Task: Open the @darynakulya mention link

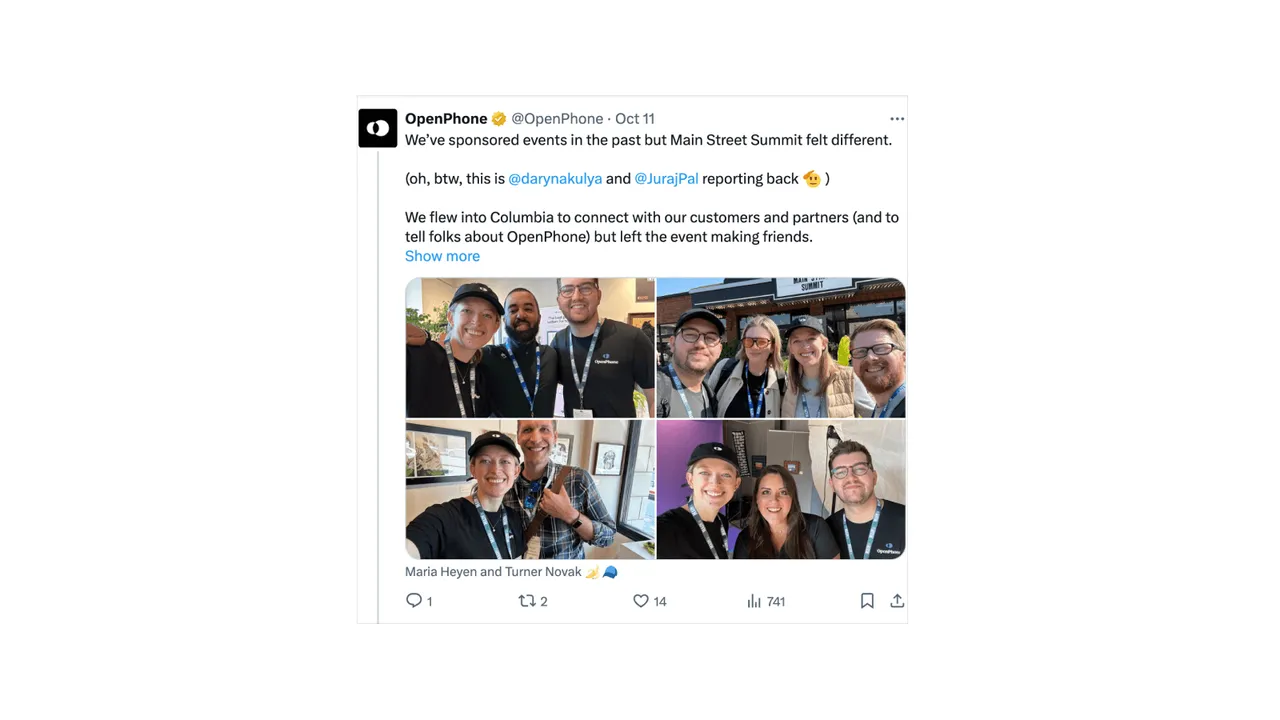Action: (x=555, y=179)
